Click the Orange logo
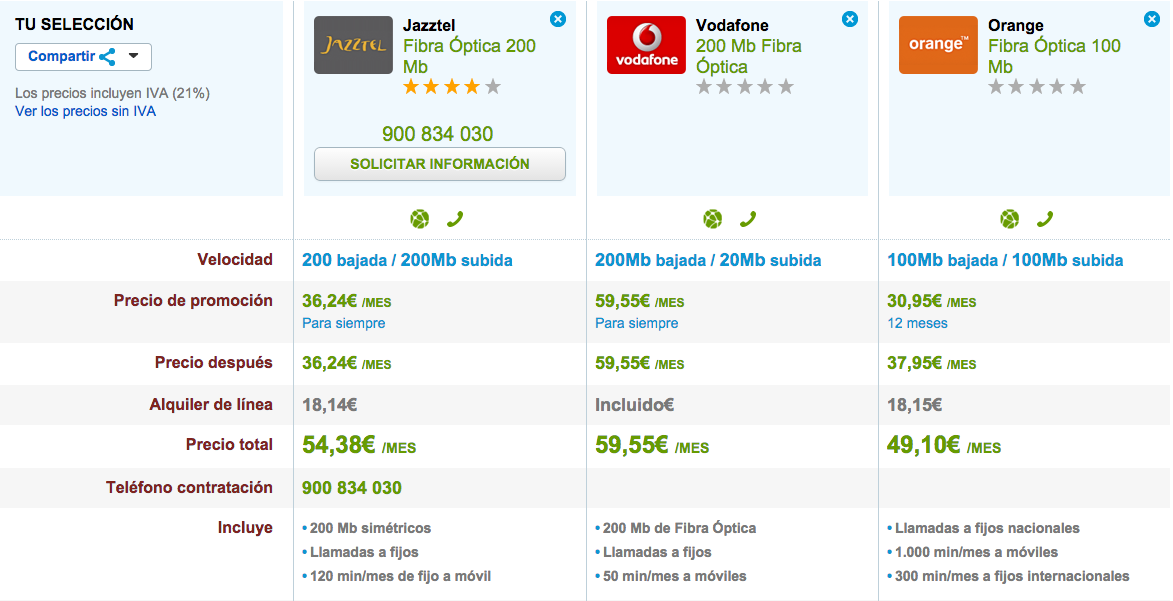This screenshot has width=1173, height=601. point(938,45)
